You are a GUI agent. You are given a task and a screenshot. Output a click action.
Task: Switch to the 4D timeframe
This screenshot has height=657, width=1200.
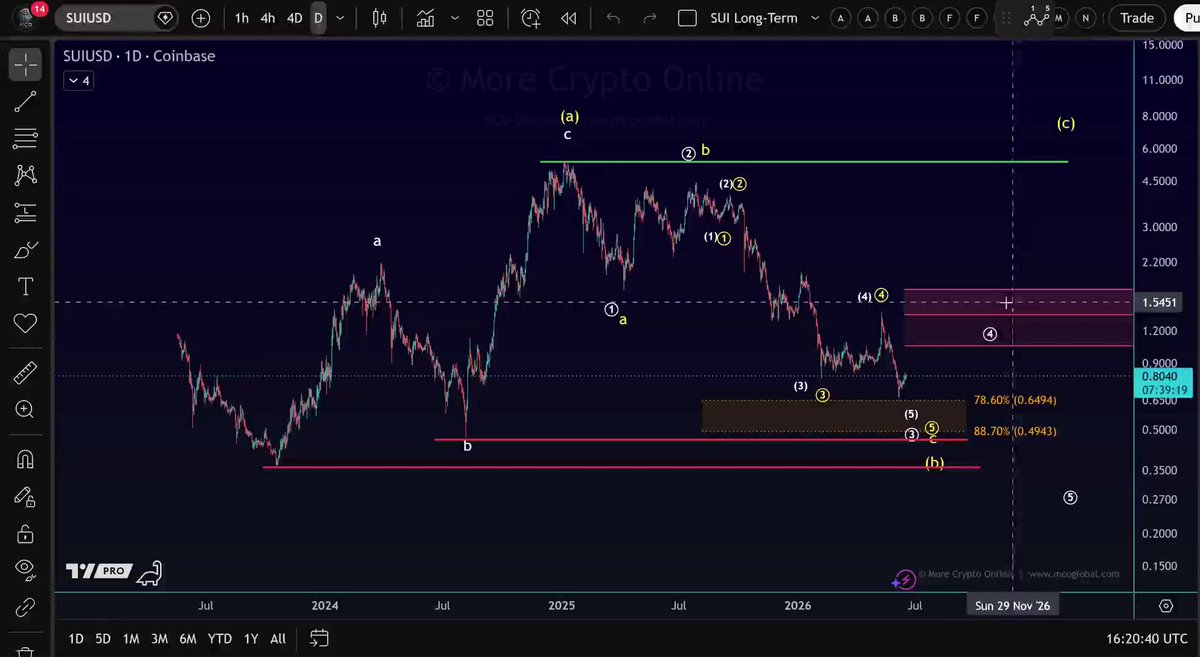coord(294,18)
